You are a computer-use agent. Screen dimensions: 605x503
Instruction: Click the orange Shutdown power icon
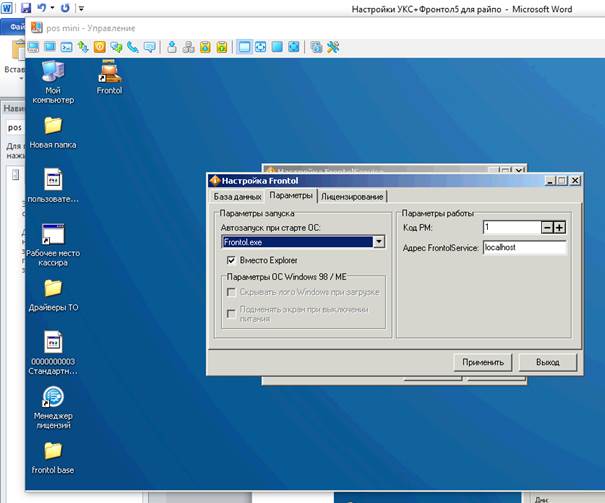click(100, 47)
